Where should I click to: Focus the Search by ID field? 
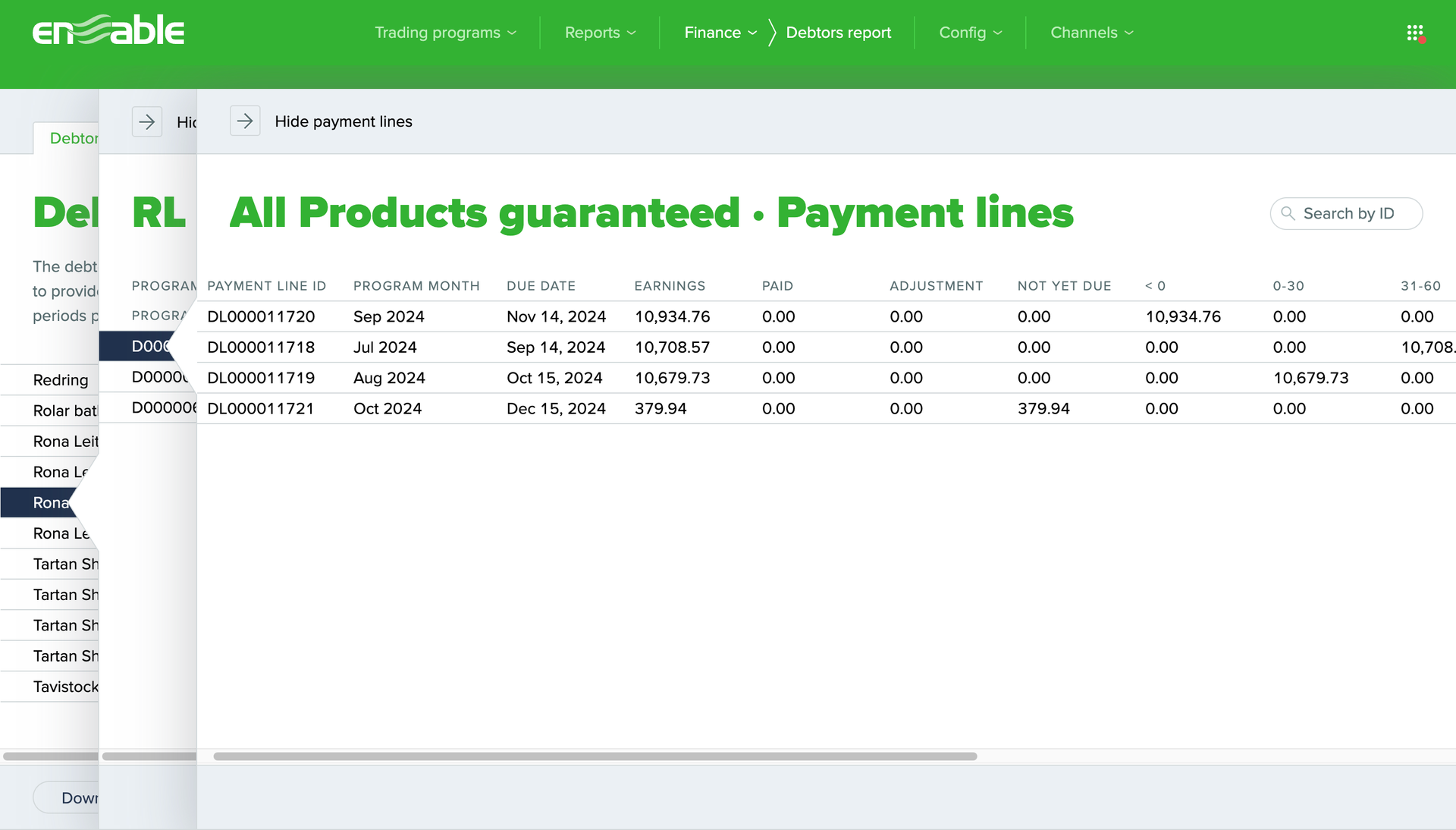pos(1346,213)
